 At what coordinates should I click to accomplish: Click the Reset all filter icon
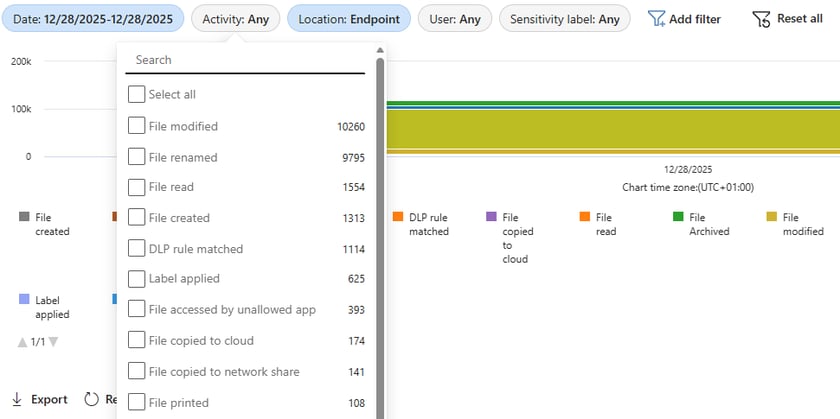click(x=761, y=19)
